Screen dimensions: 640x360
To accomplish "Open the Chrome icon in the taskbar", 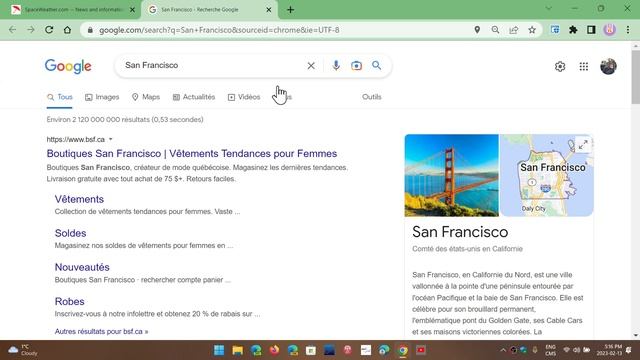I will (403, 350).
